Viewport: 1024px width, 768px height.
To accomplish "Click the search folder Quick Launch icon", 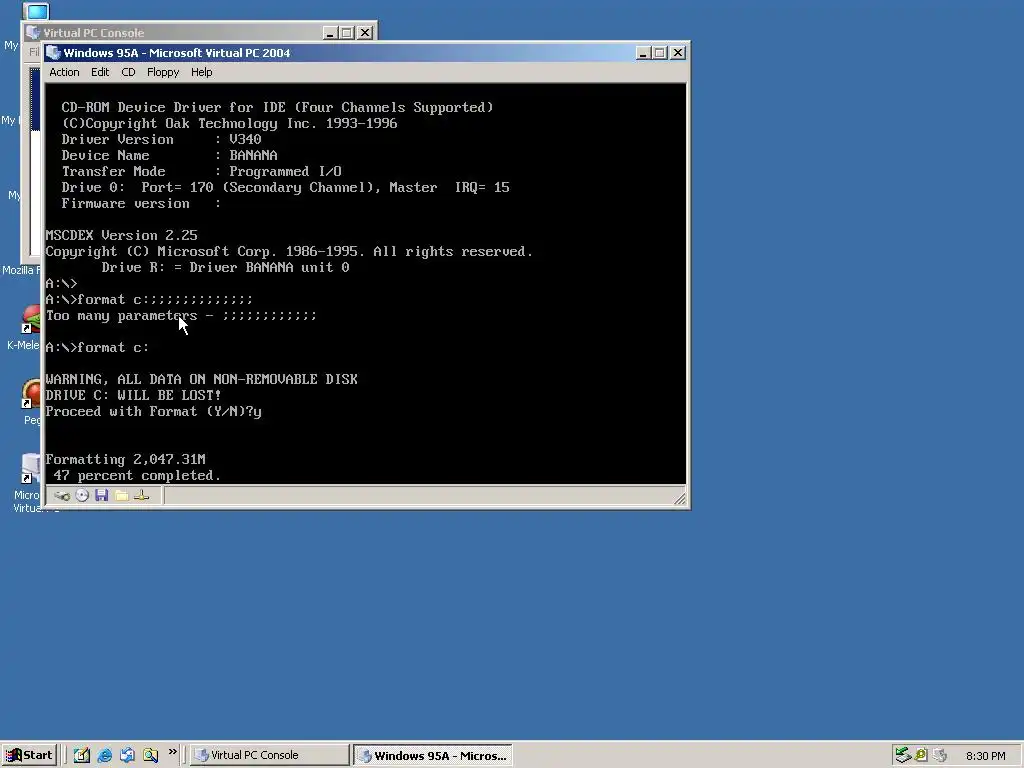I will [151, 755].
